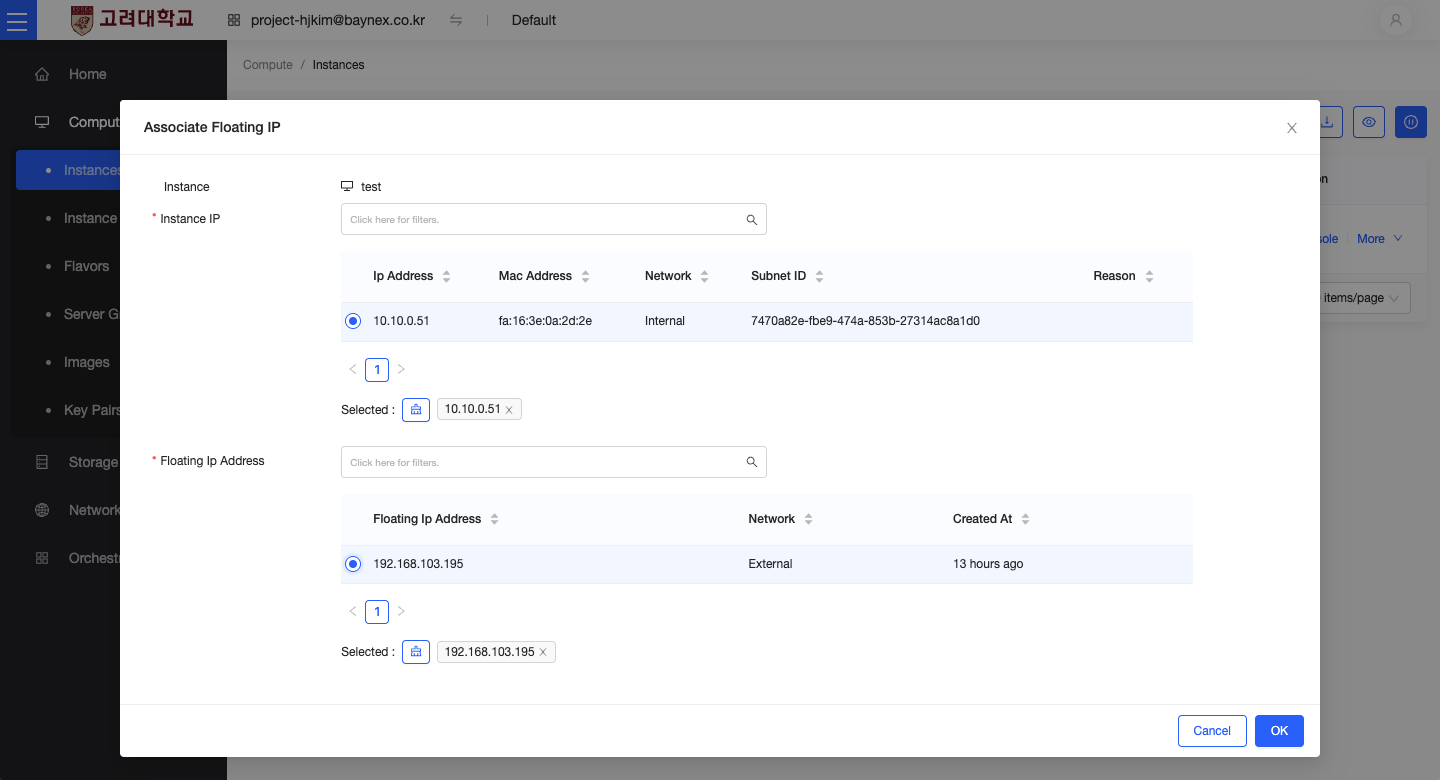
Task: Confirm with the OK button
Action: pyautogui.click(x=1279, y=731)
